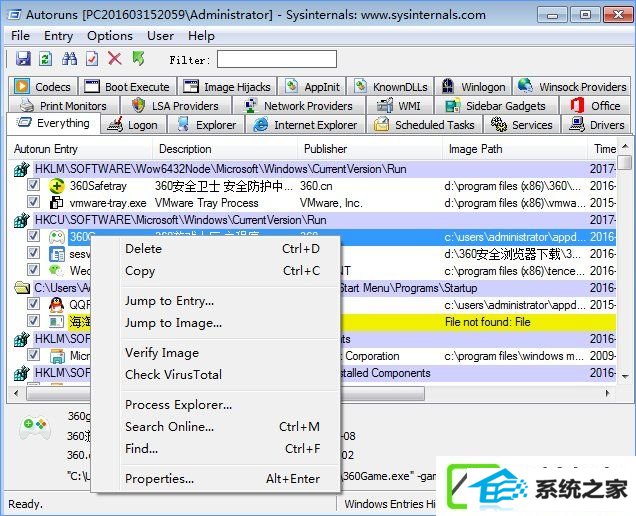Switch to the Scheduled Tasks tab
The height and width of the screenshot is (516, 636).
(424, 125)
